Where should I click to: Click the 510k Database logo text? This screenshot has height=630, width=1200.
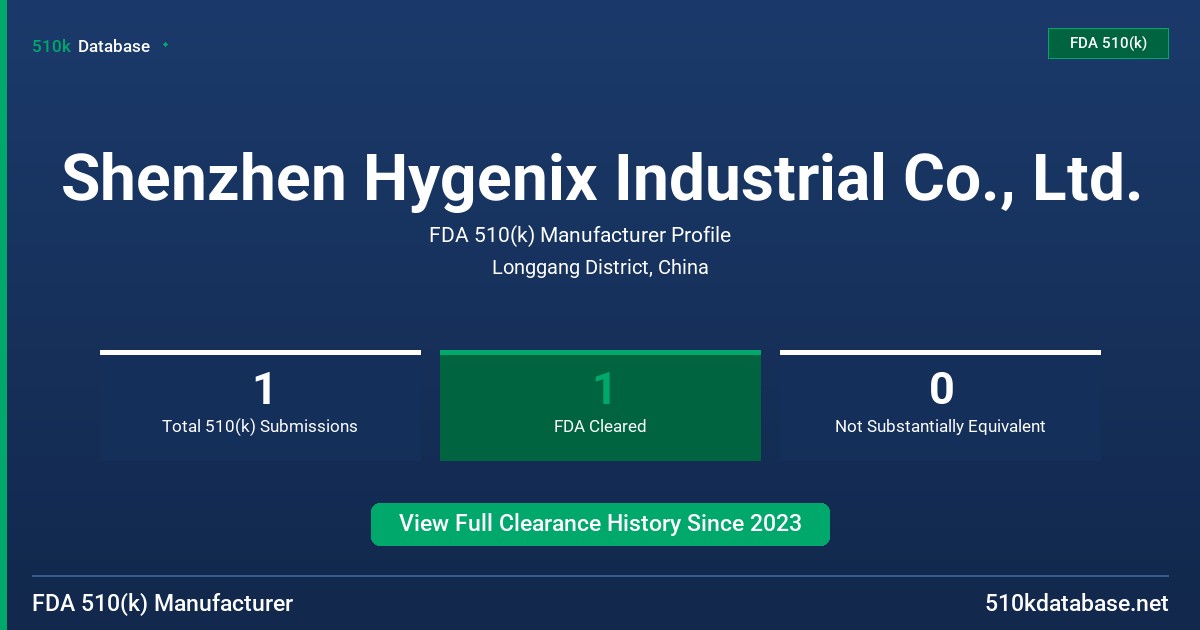tap(91, 46)
